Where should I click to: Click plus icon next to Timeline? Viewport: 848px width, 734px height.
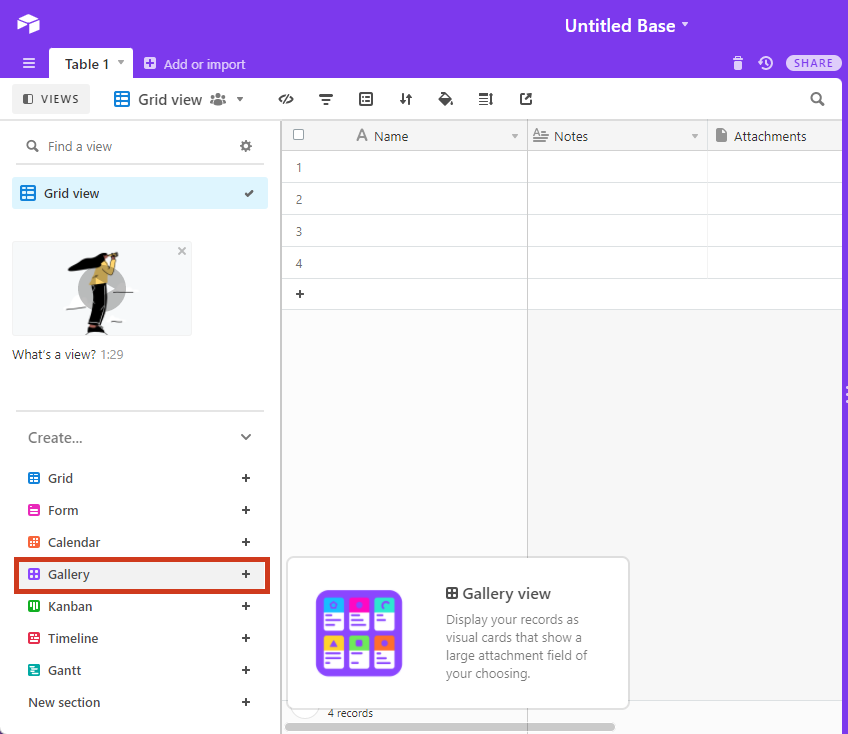click(x=246, y=638)
